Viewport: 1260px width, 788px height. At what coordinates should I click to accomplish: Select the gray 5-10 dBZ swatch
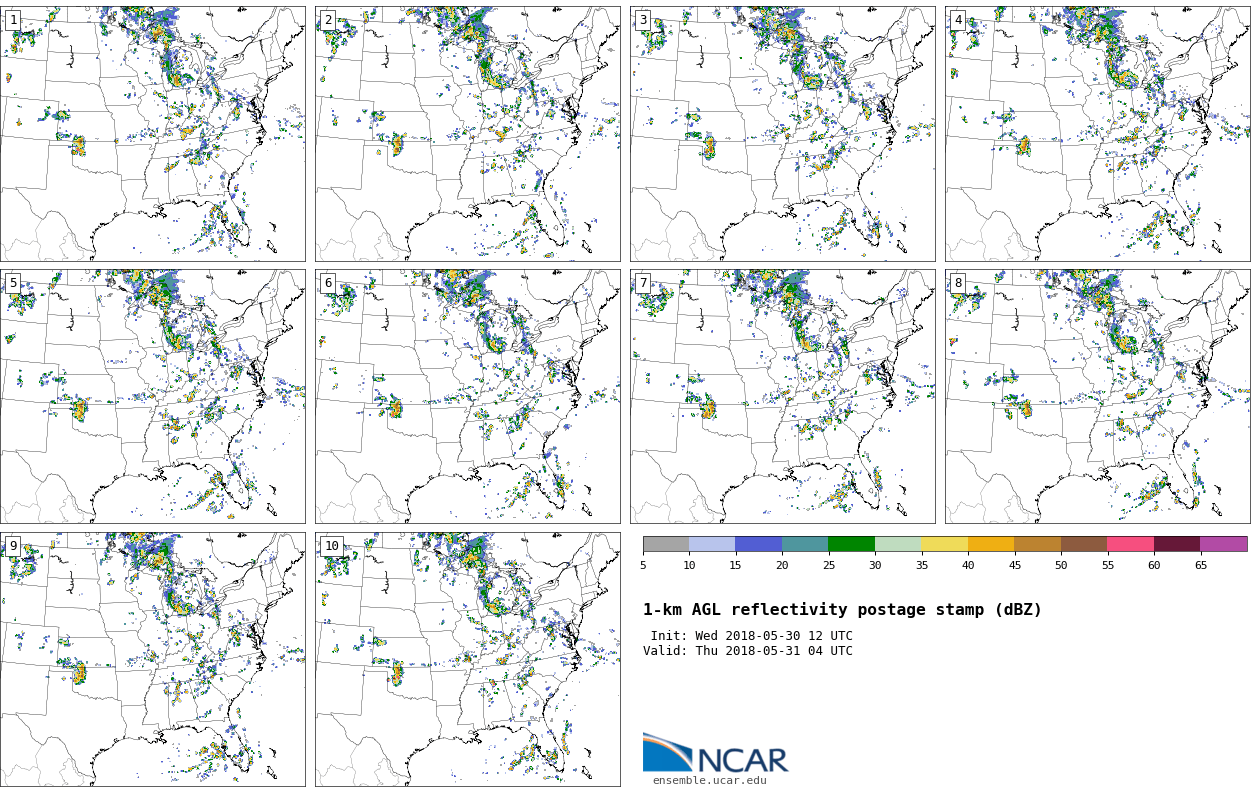click(x=666, y=544)
